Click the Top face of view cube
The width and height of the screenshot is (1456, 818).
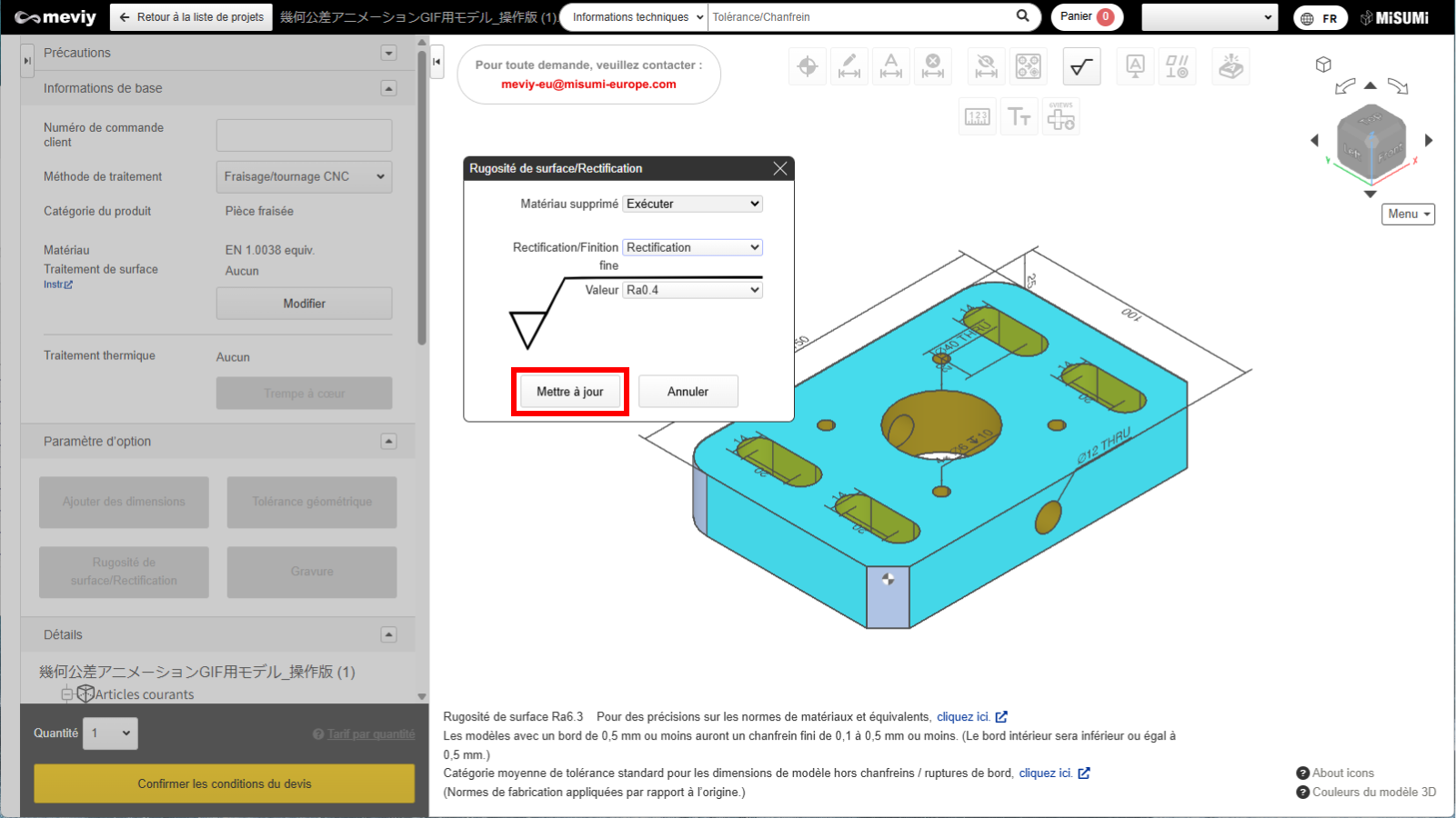tap(1371, 119)
